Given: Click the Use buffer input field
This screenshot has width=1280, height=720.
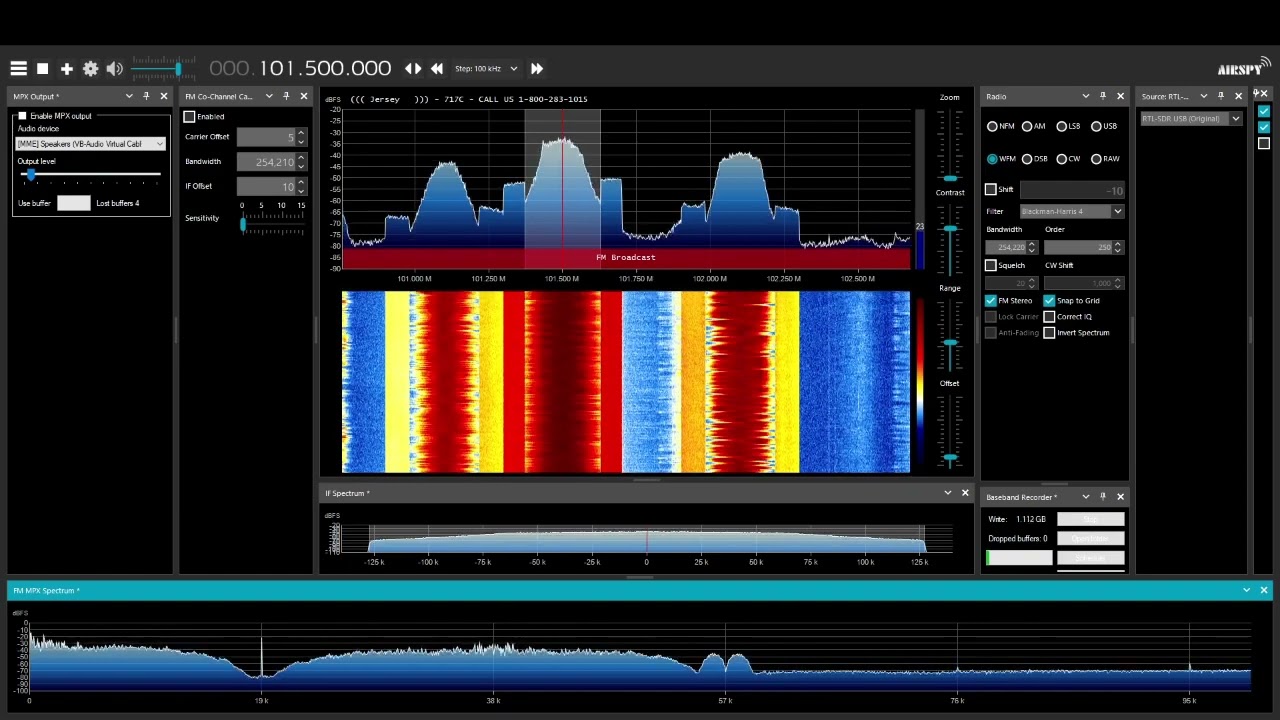Looking at the screenshot, I should click(x=73, y=203).
